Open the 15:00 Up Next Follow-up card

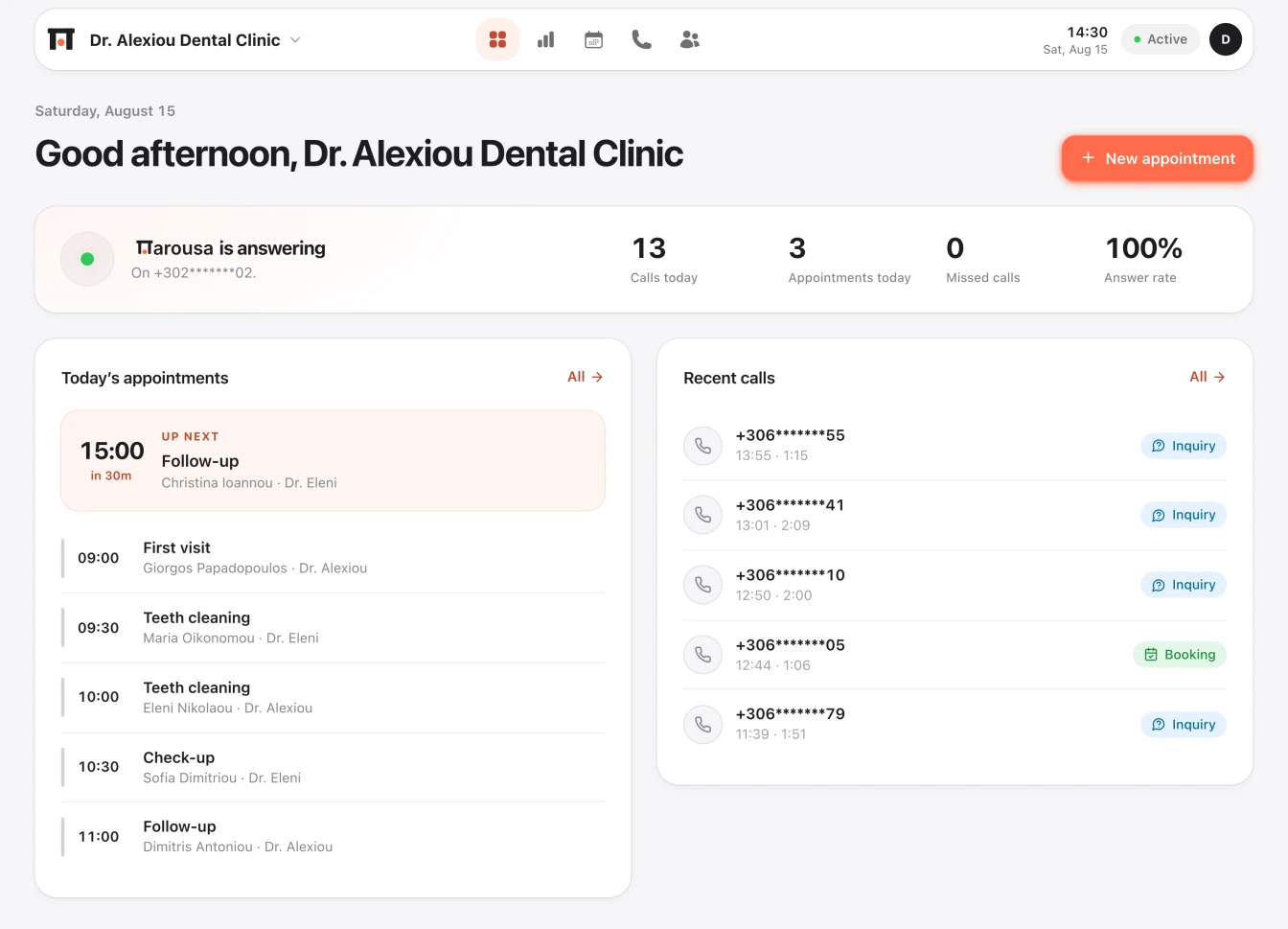click(333, 460)
